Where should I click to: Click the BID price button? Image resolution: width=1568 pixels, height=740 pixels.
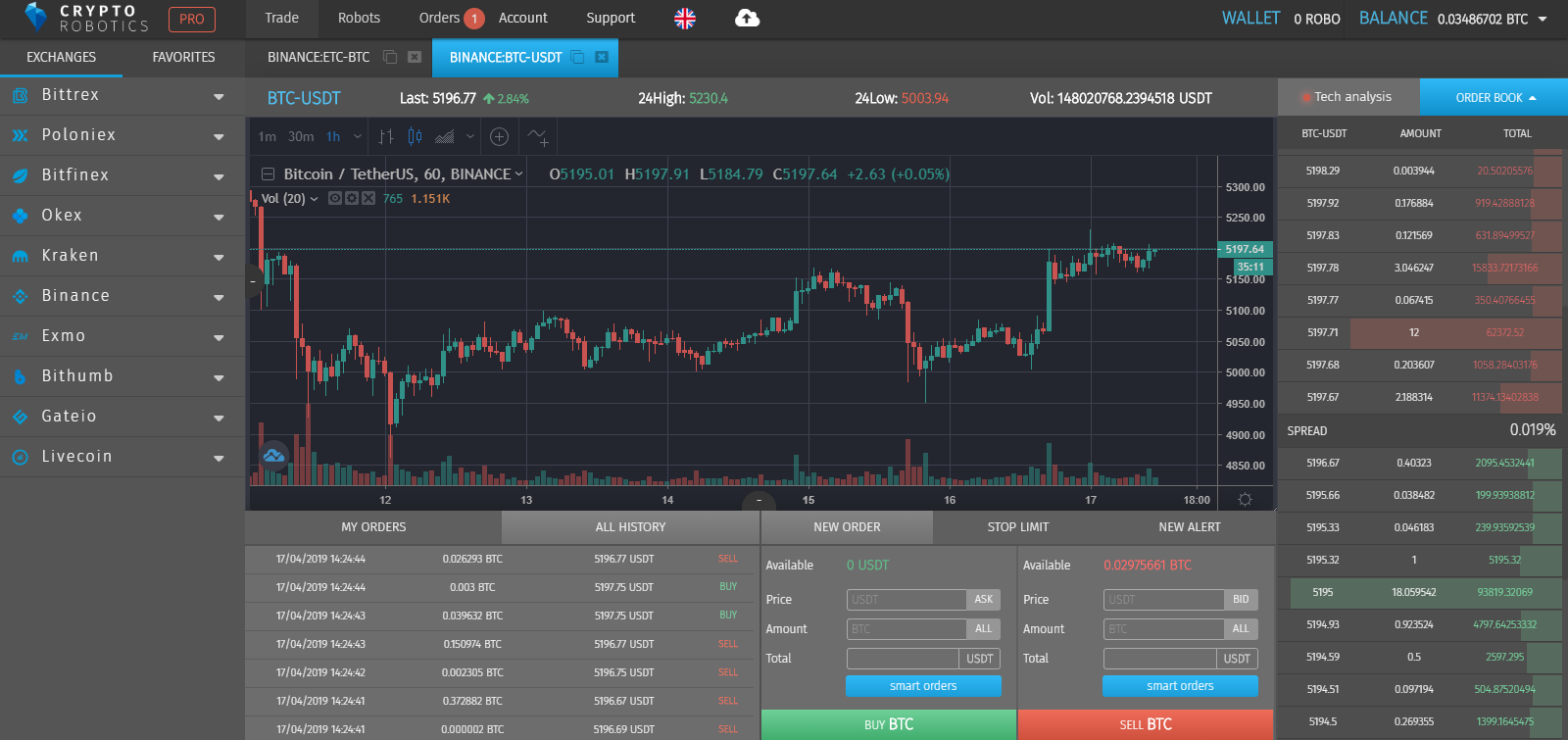(x=1241, y=600)
